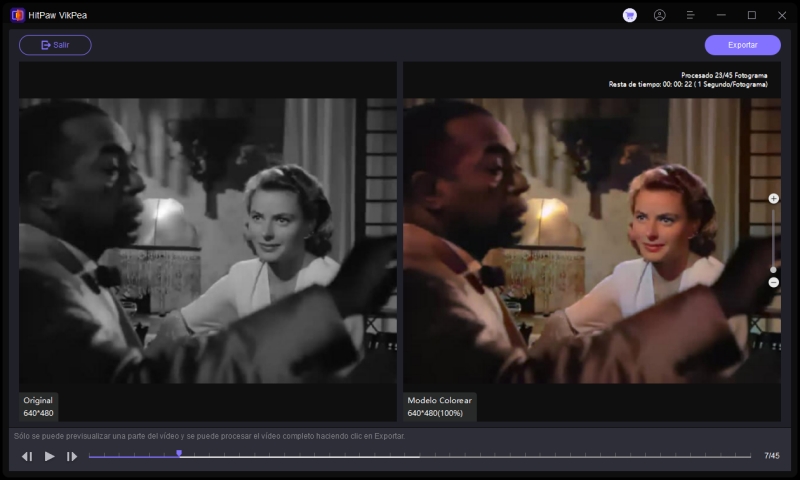
Task: Click the unprocessed end of the timeline
Action: pyautogui.click(x=600, y=457)
